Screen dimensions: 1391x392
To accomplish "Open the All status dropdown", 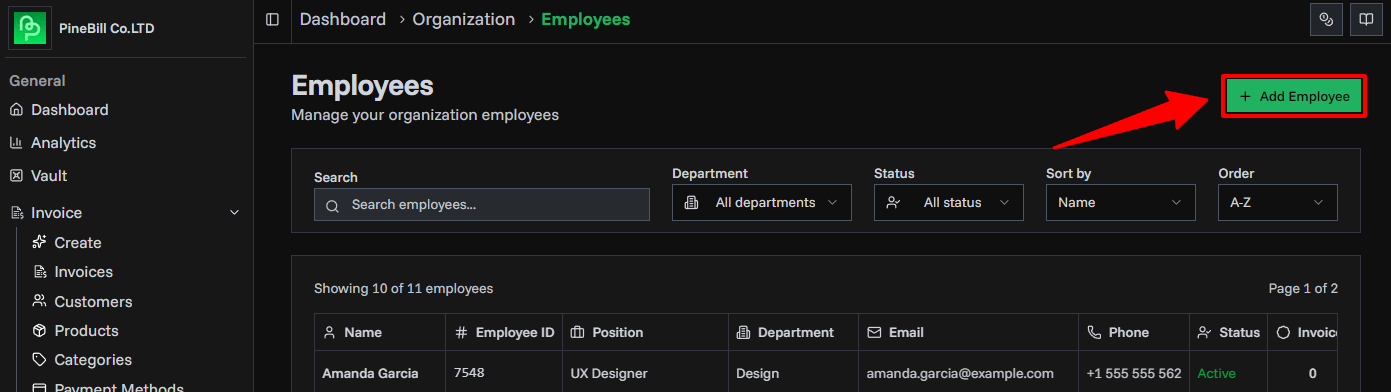I will click(x=949, y=203).
